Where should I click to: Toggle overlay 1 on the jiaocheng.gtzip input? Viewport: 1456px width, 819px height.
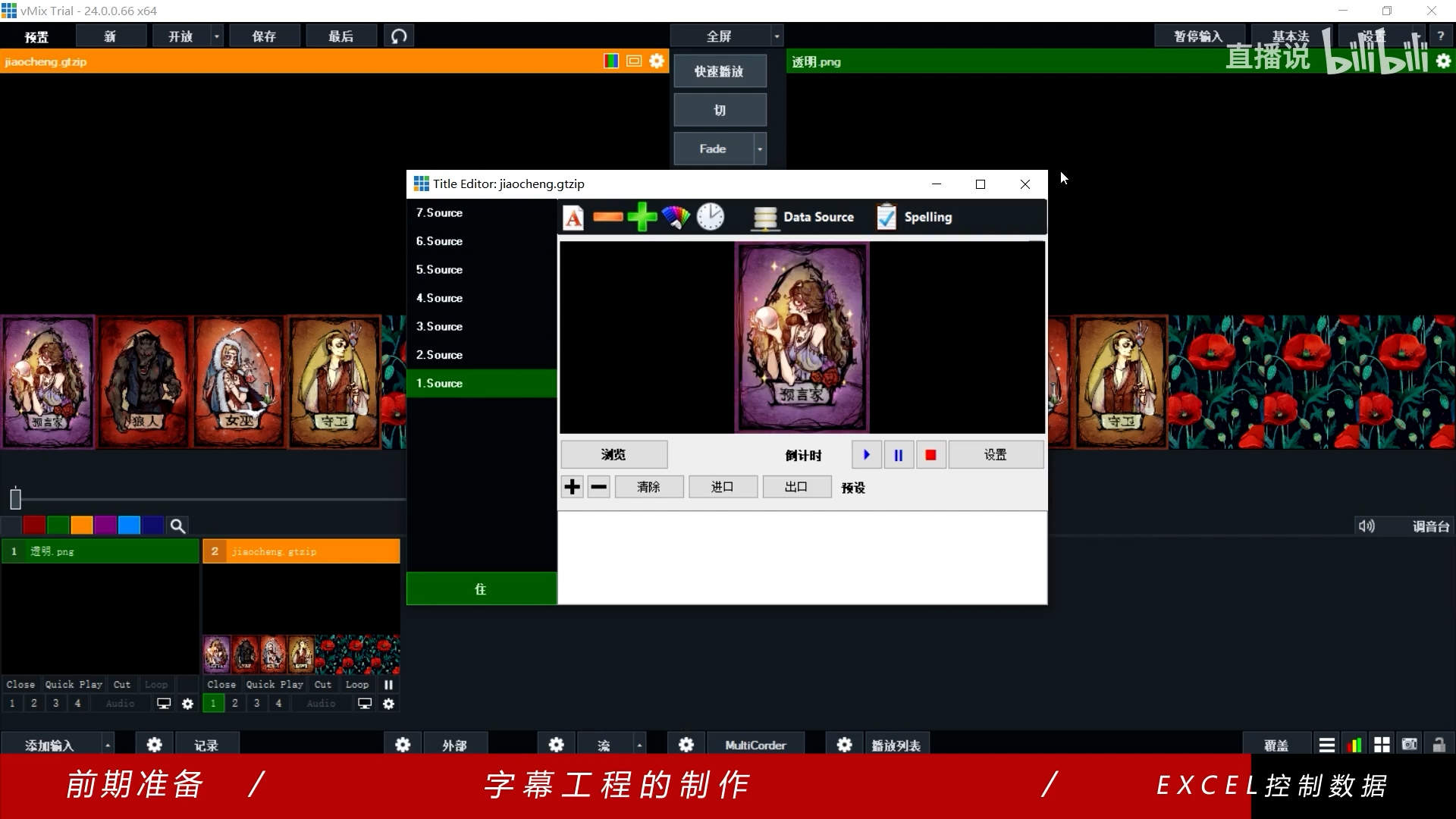click(x=213, y=704)
